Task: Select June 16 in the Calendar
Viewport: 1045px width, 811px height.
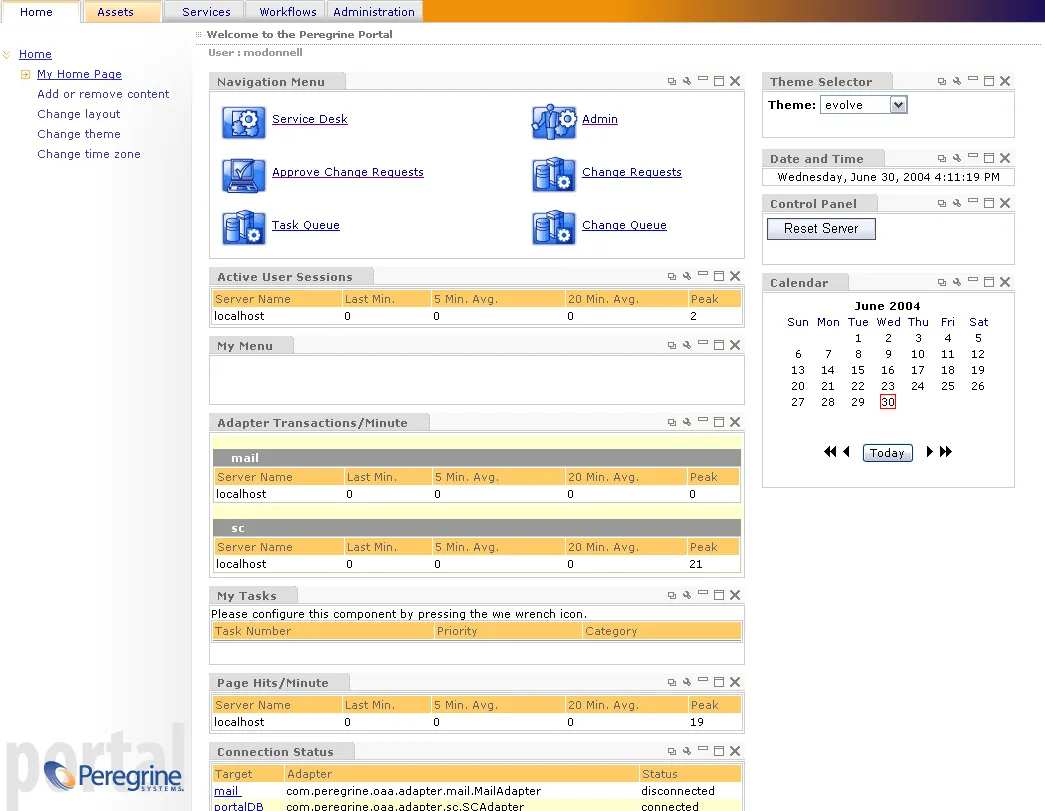Action: coord(888,370)
